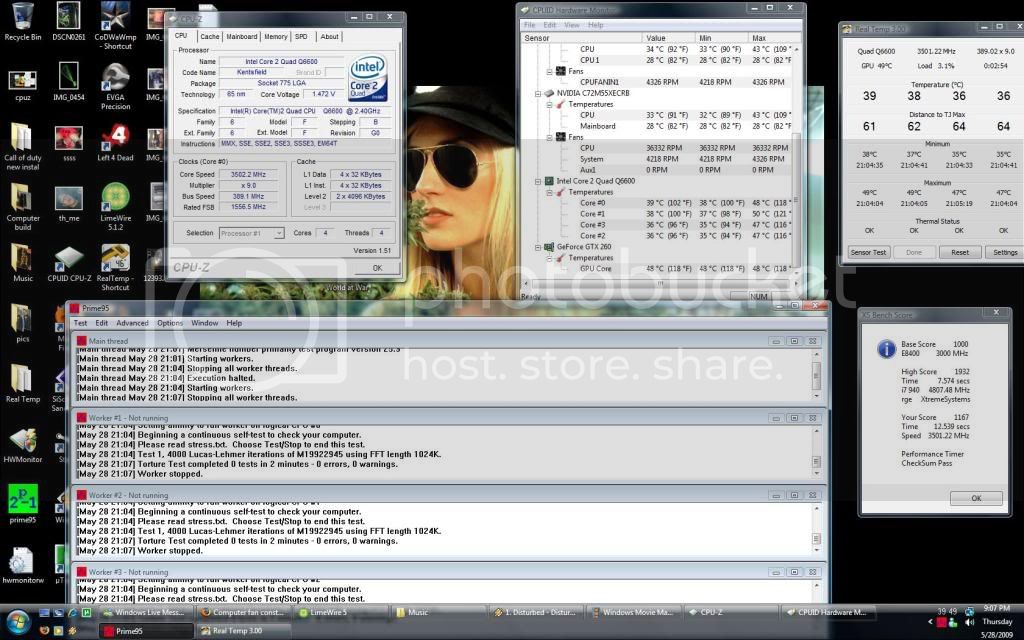Click the volume speaker tray icon
Viewport: 1024px width, 640px height.
(x=970, y=622)
